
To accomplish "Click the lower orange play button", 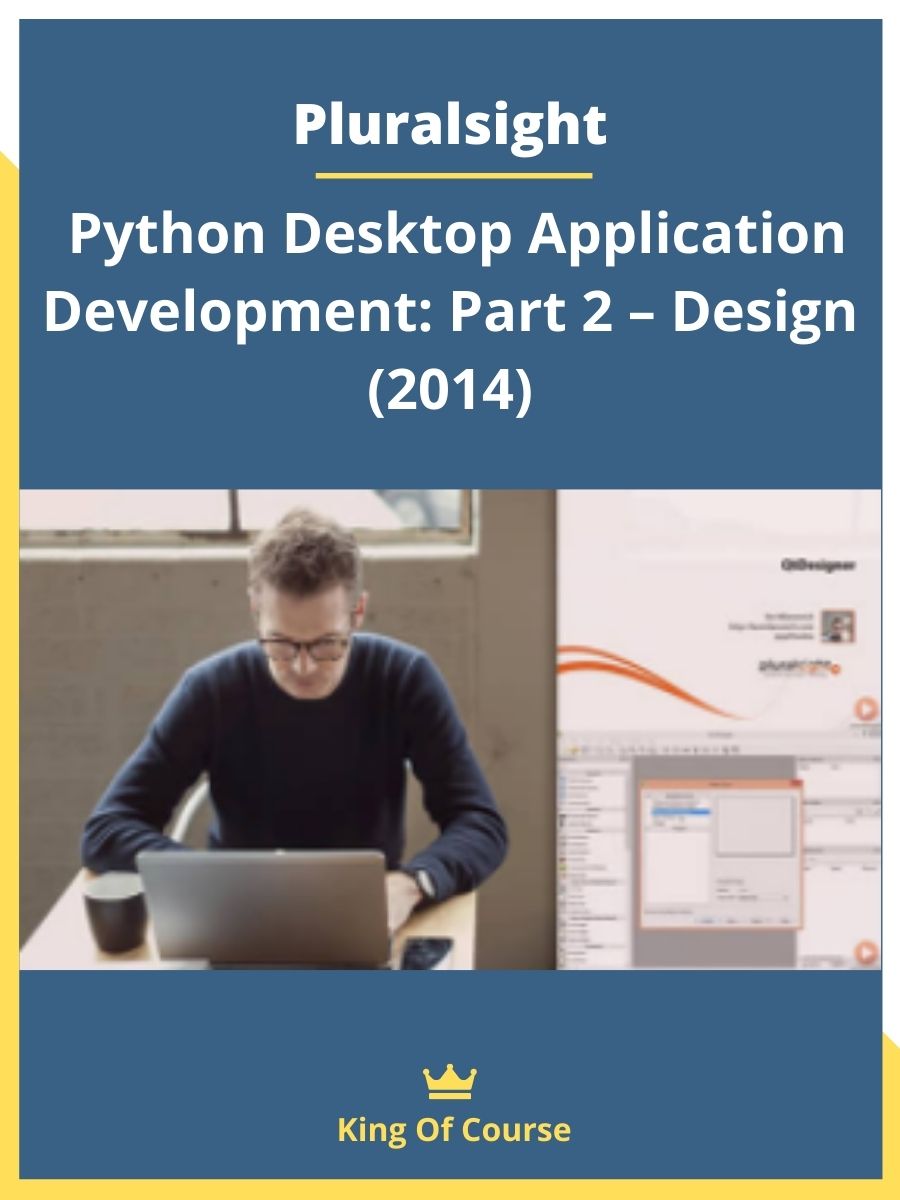I will pyautogui.click(x=866, y=953).
